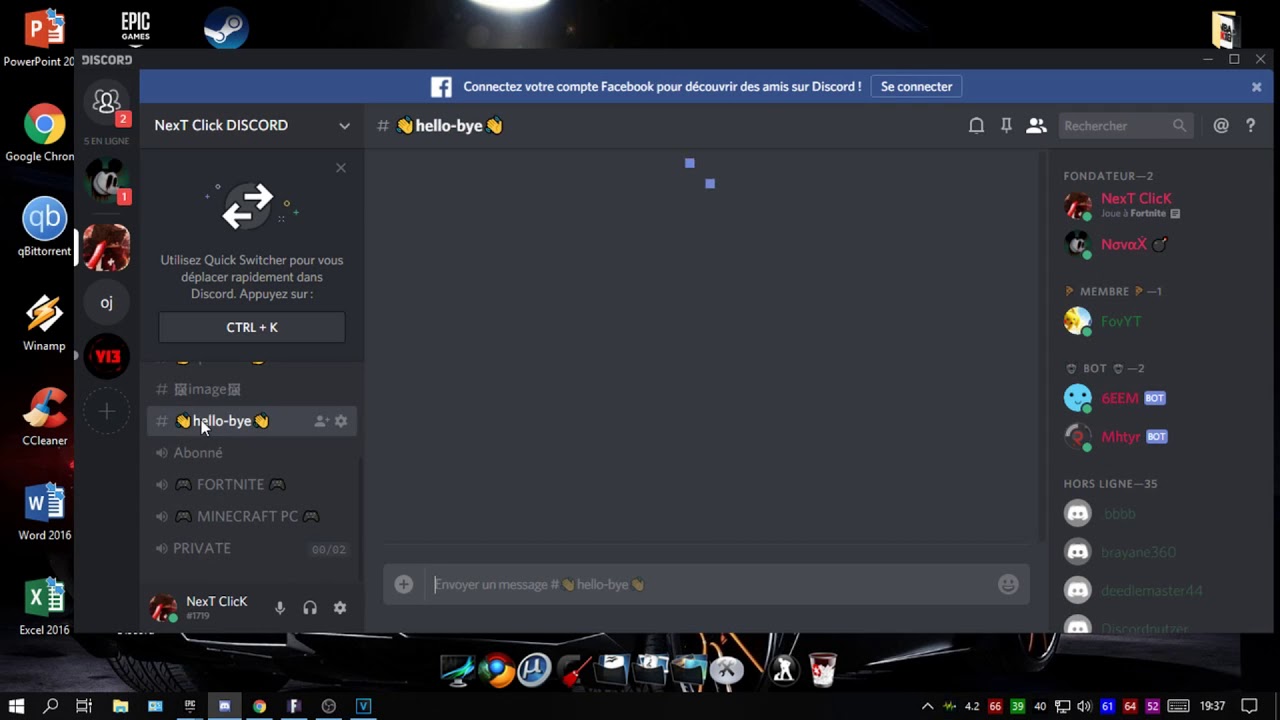Click the Discord taskbar button
Viewport: 1280px width, 720px height.
point(224,706)
